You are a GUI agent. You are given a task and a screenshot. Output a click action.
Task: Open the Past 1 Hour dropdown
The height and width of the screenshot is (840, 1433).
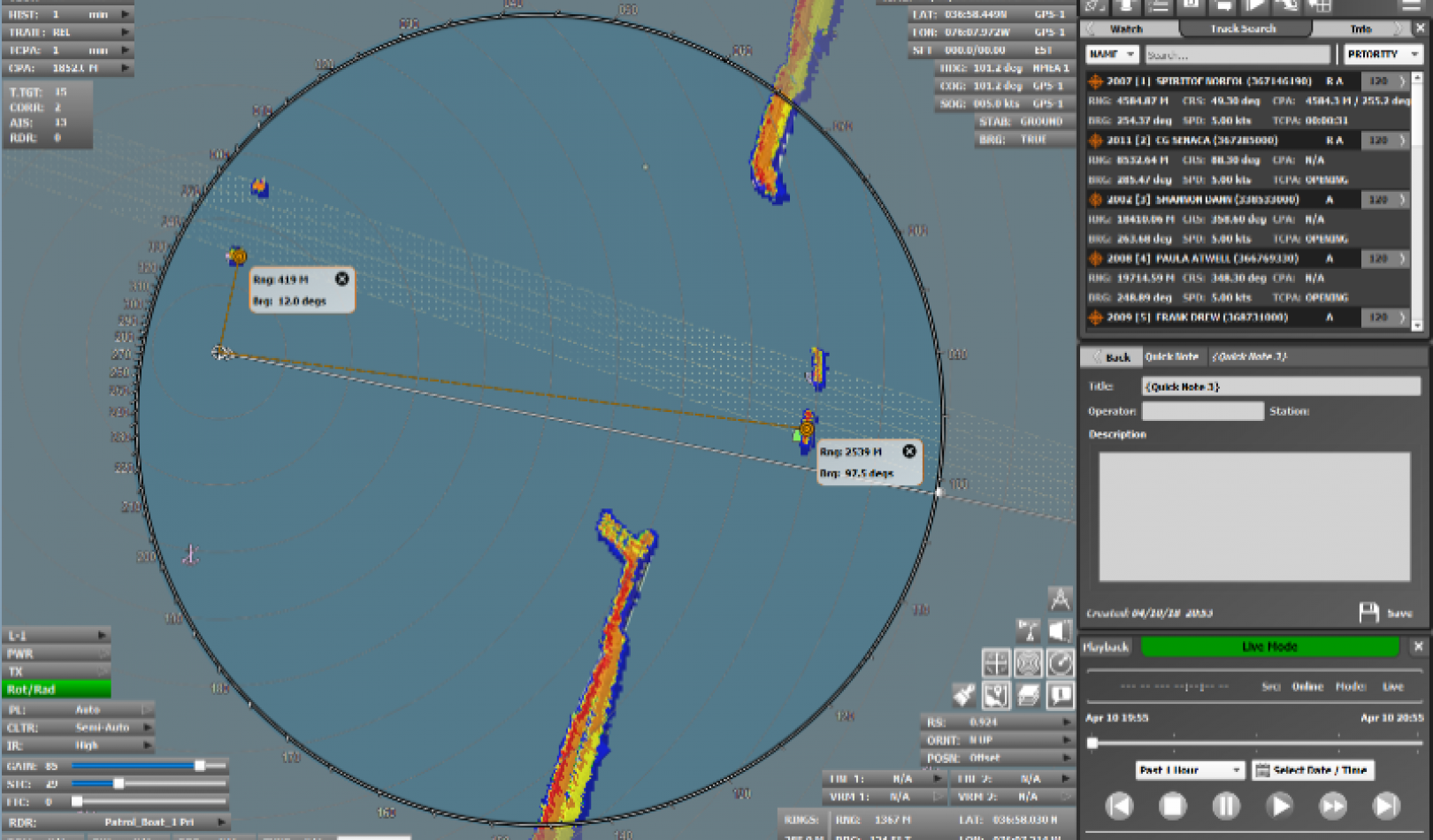pyautogui.click(x=1190, y=770)
